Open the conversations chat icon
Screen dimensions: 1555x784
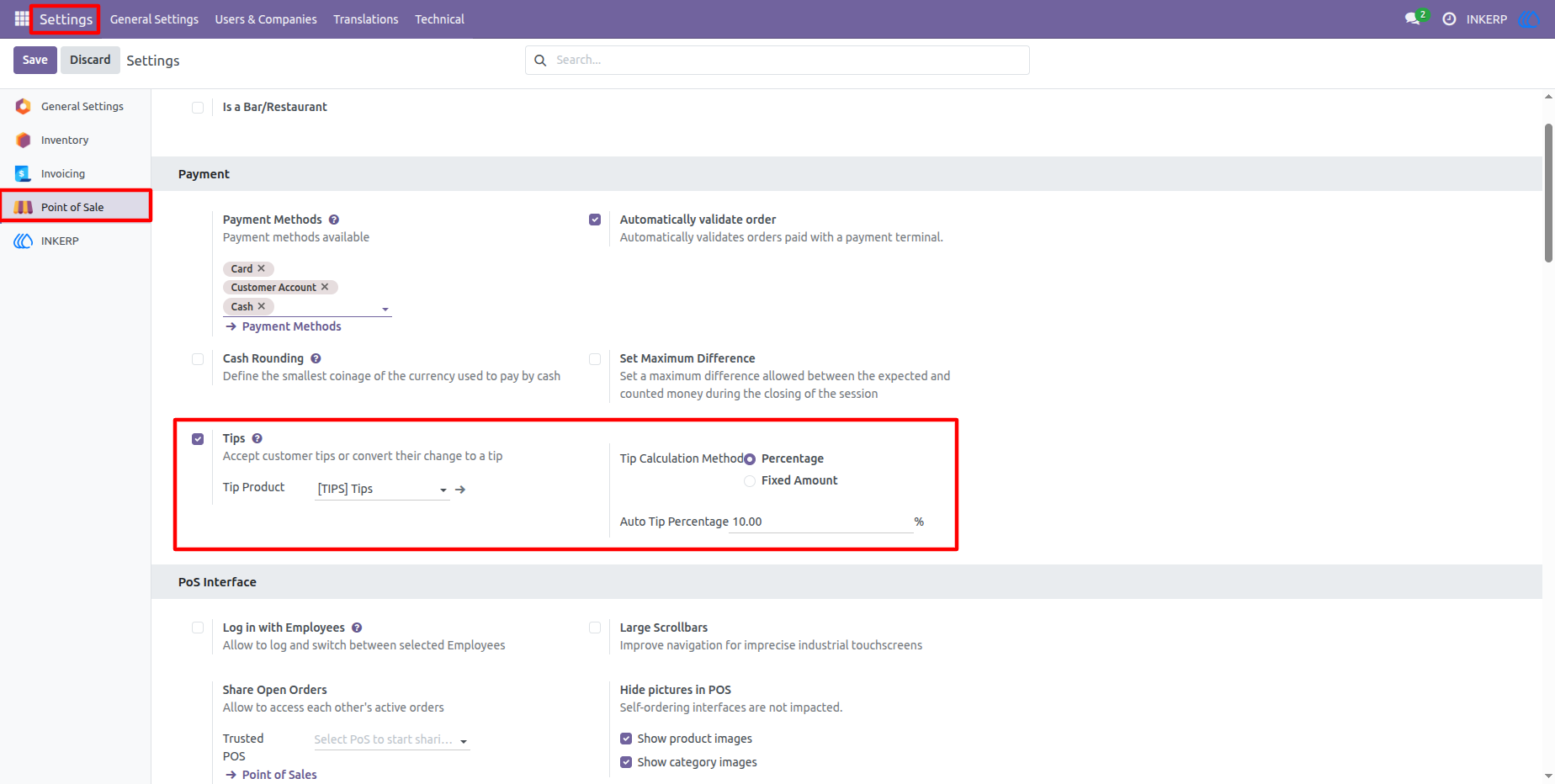pos(1412,19)
